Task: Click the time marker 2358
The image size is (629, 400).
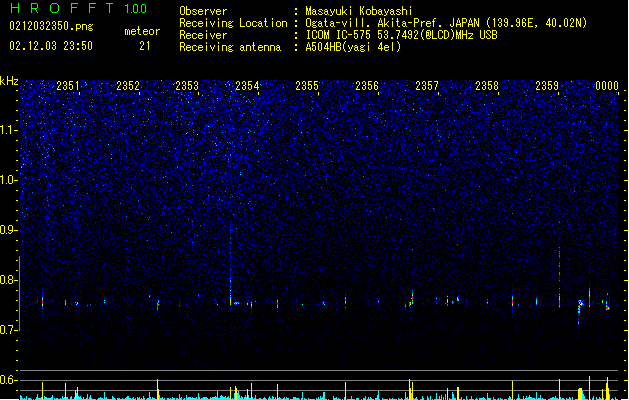Action: 487,86
